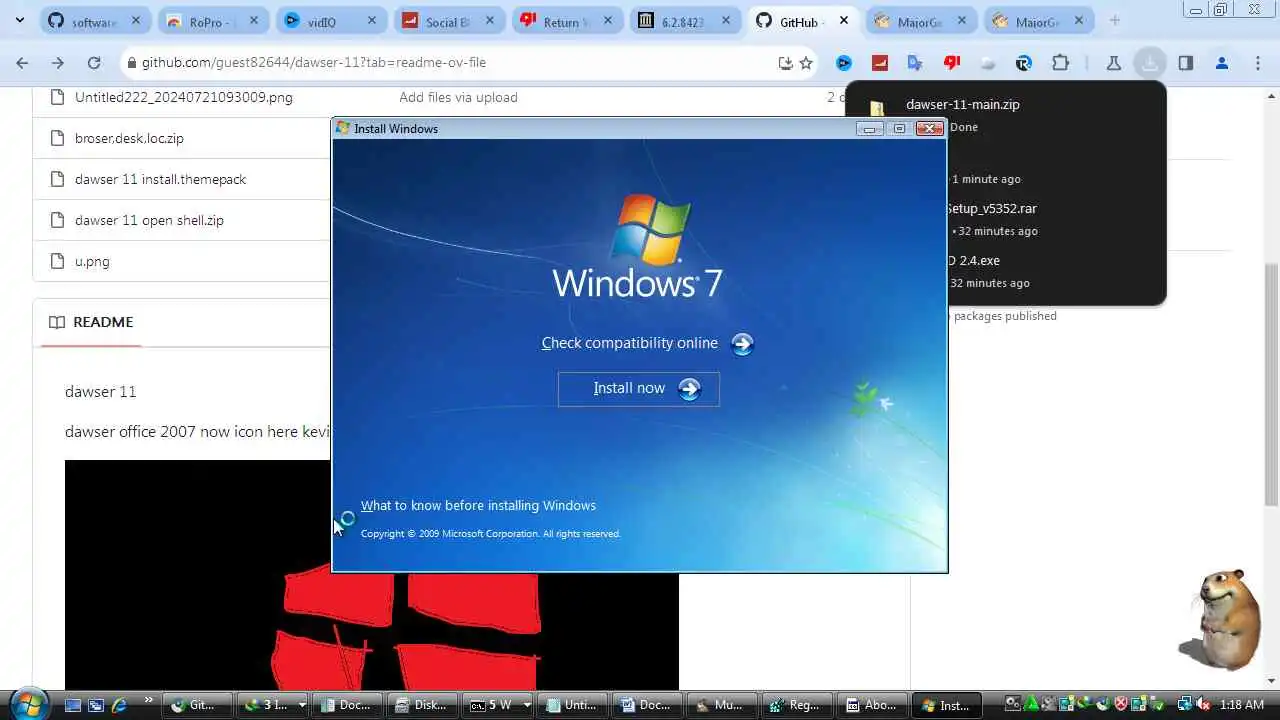Toggle the Chrome downloads bubble button

tap(1150, 62)
